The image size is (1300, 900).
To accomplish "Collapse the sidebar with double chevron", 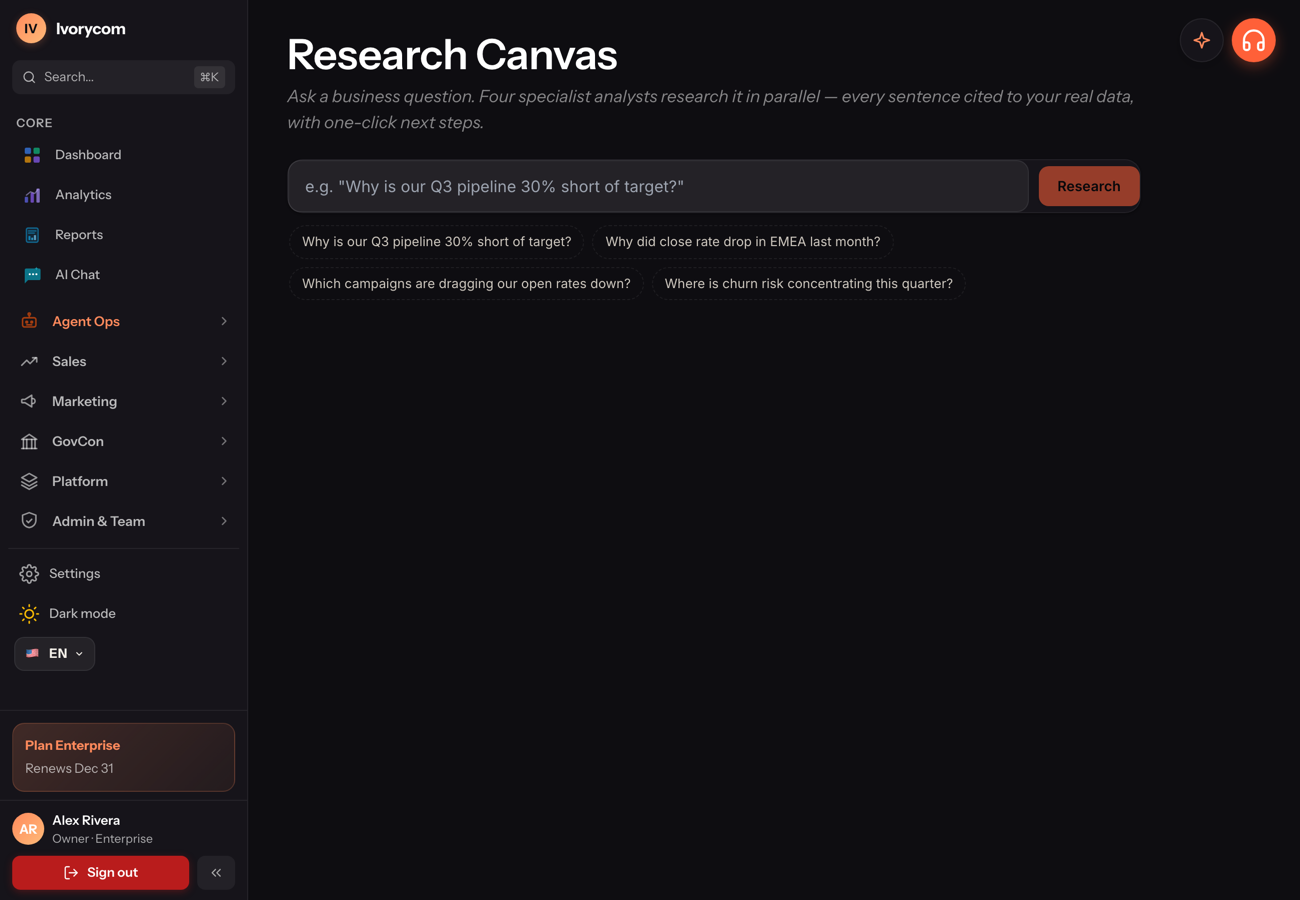I will coord(216,873).
